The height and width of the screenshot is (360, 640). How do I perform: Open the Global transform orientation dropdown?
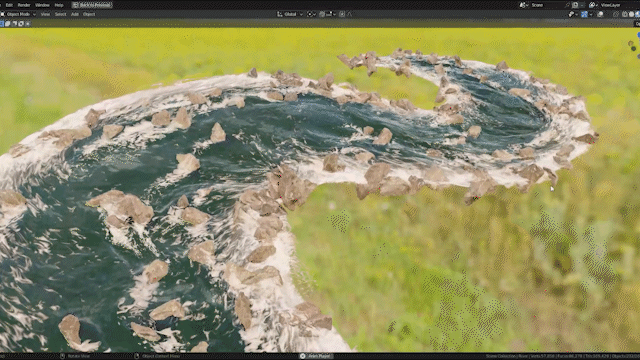290,14
